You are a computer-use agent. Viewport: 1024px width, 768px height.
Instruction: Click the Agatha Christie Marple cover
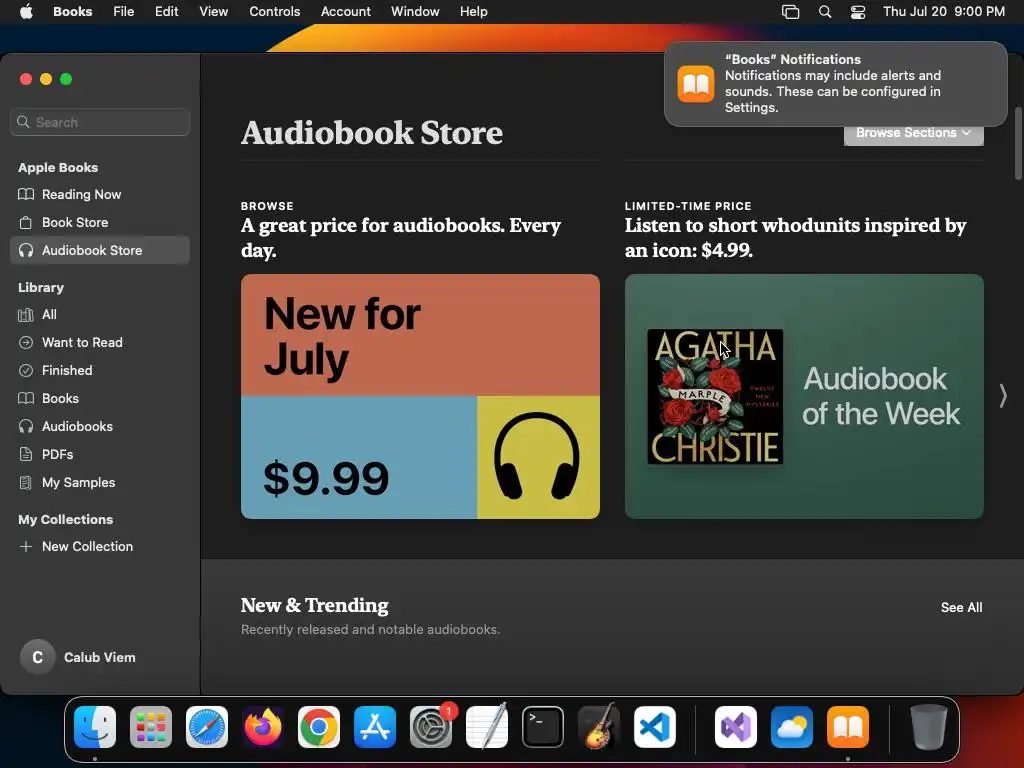point(715,396)
